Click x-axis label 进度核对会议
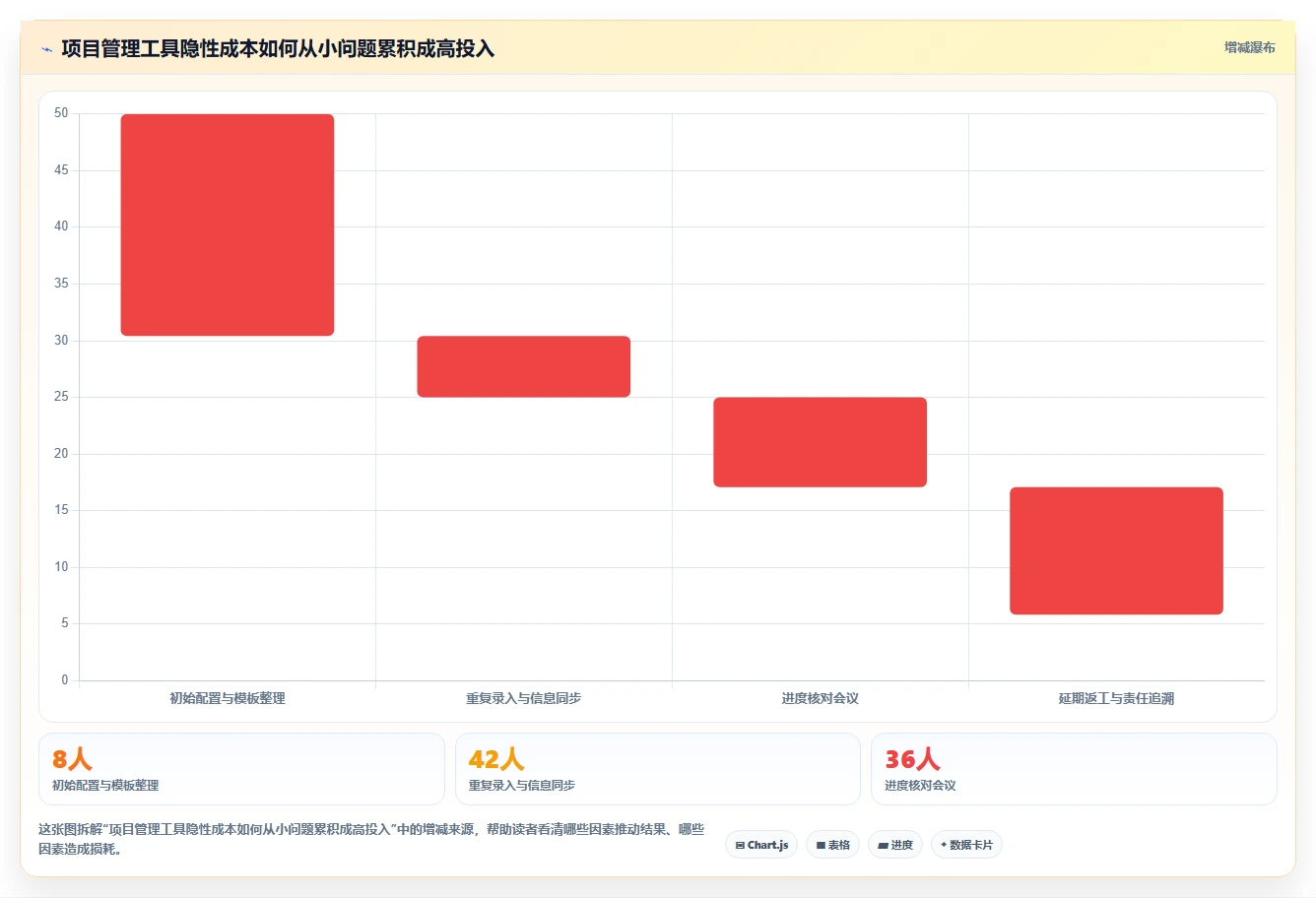The width and height of the screenshot is (1316, 898). [821, 698]
